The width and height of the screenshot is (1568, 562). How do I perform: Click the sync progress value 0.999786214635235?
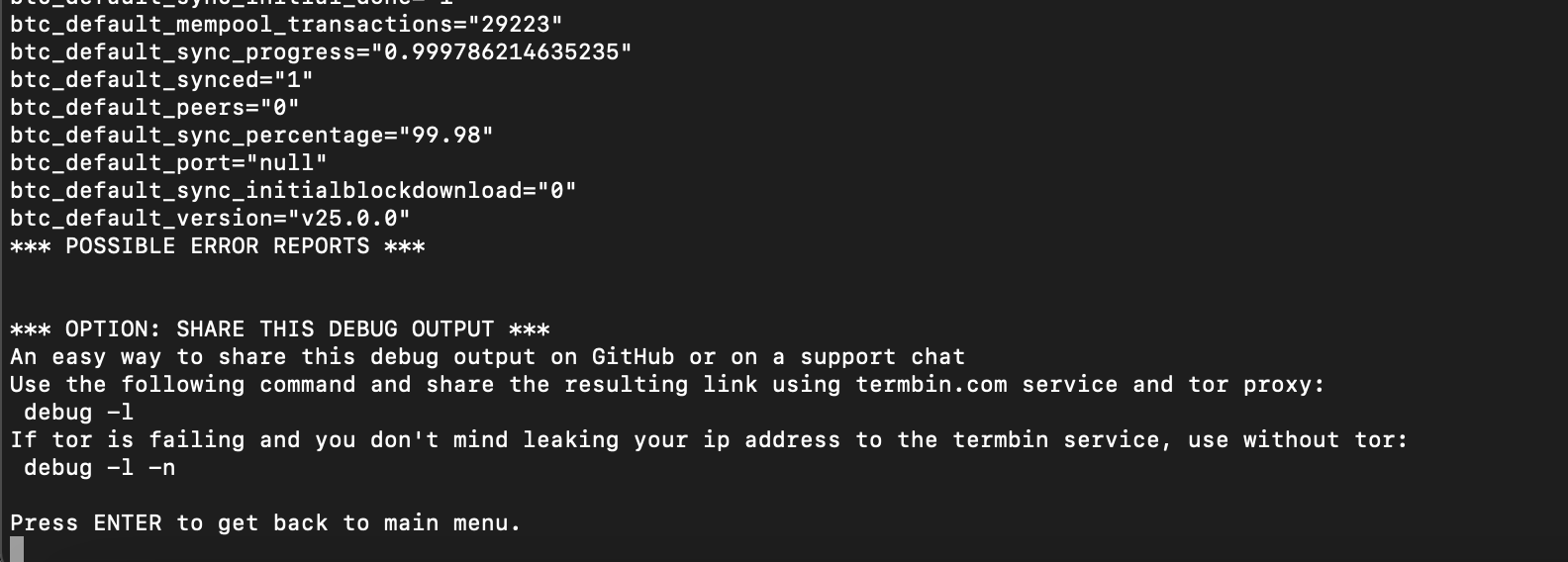[501, 51]
